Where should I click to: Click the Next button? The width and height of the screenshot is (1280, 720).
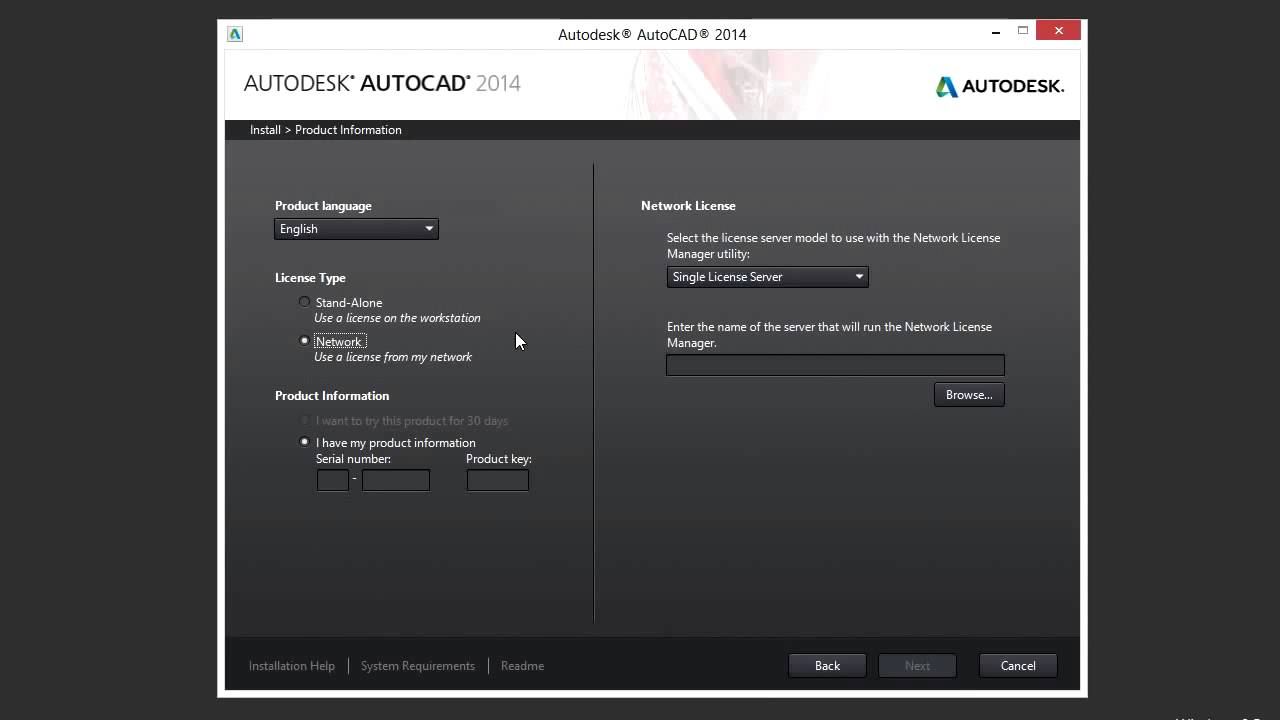pyautogui.click(x=917, y=666)
